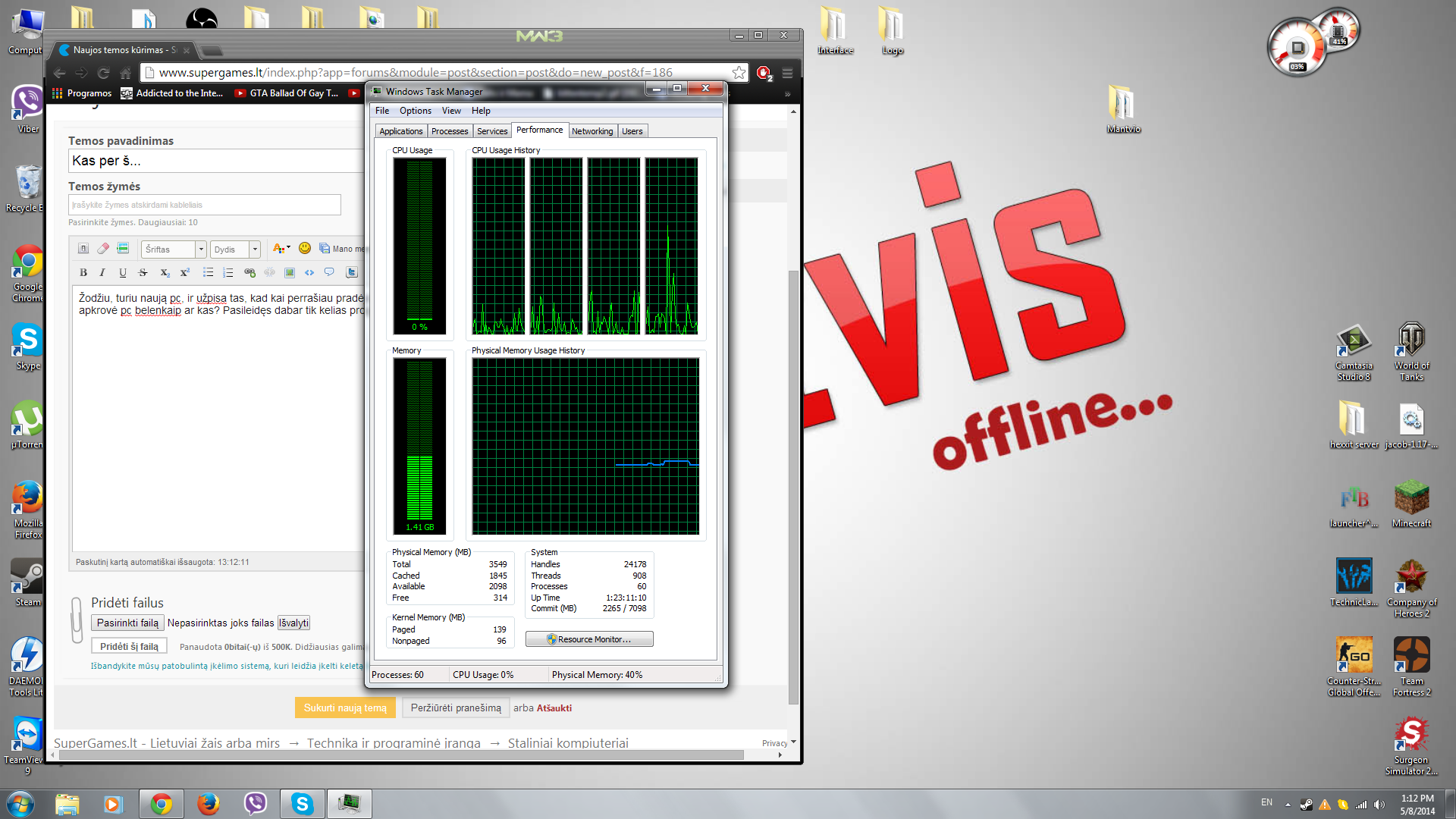Insert a bulleted list in the editor

[208, 272]
